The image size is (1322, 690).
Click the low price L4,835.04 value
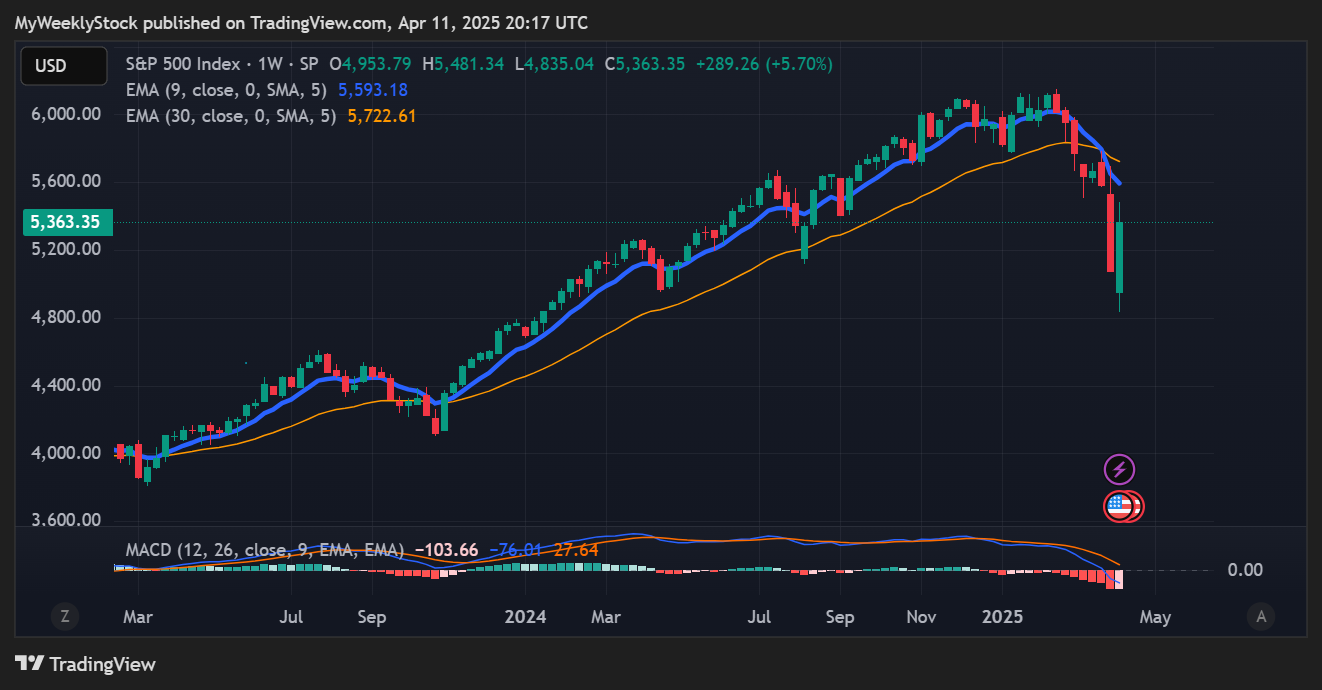pos(554,64)
